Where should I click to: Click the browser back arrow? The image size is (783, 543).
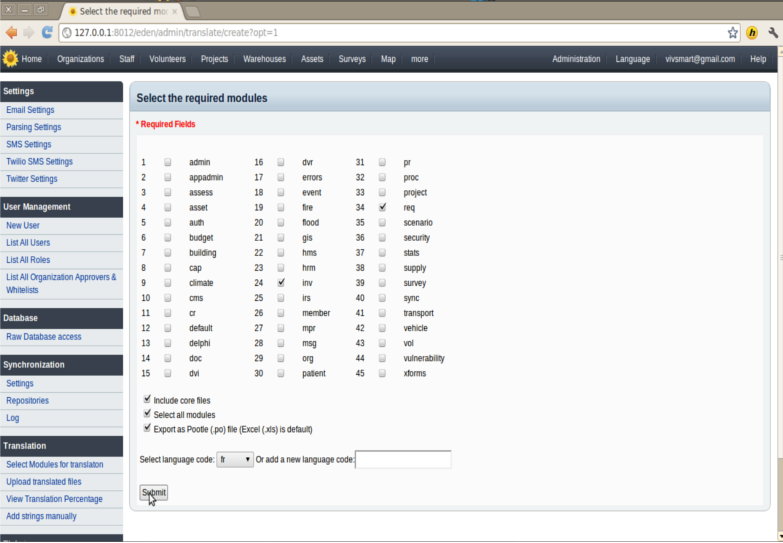pyautogui.click(x=11, y=32)
